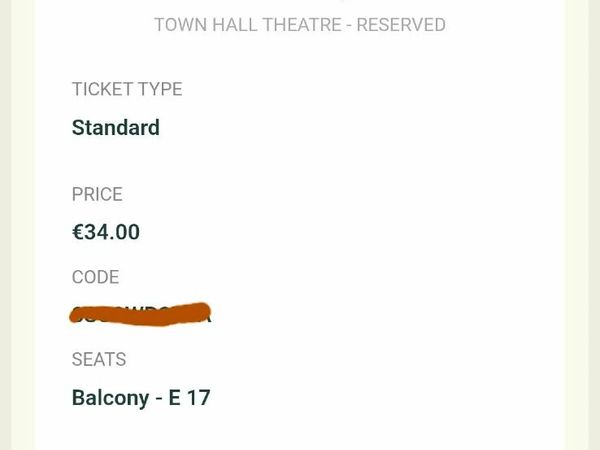The image size is (600, 450).
Task: Click the TOWN HALL THEATRE venue text
Action: [x=247, y=25]
